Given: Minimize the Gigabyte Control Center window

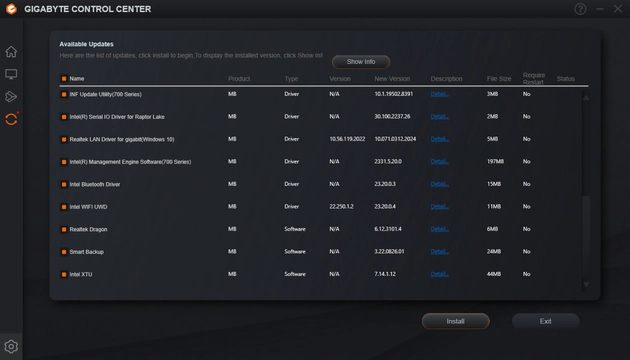Looking at the screenshot, I should tap(600, 9).
